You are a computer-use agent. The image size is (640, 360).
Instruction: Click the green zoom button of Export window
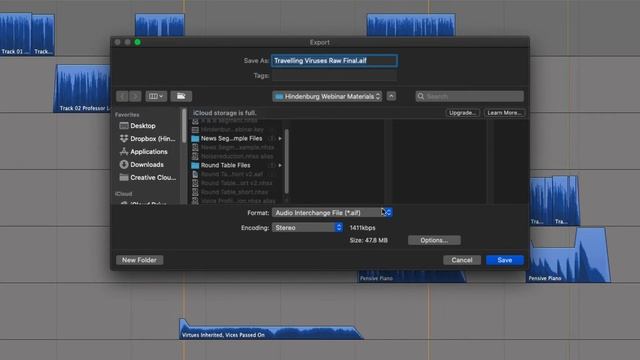pyautogui.click(x=138, y=42)
